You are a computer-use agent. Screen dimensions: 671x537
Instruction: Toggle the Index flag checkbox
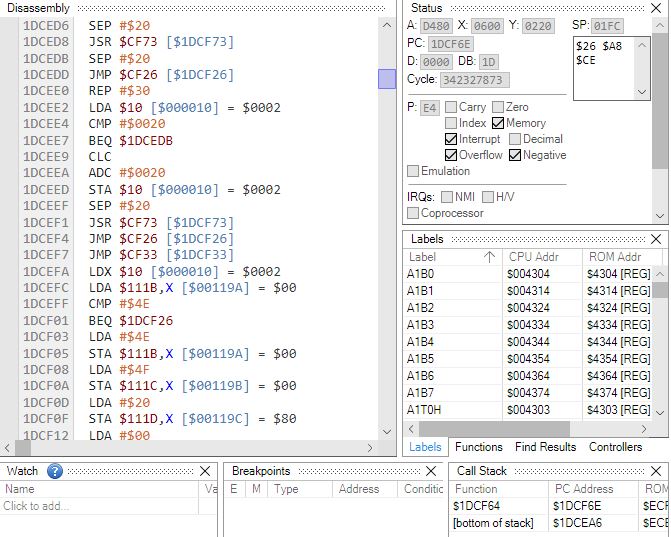(451, 123)
